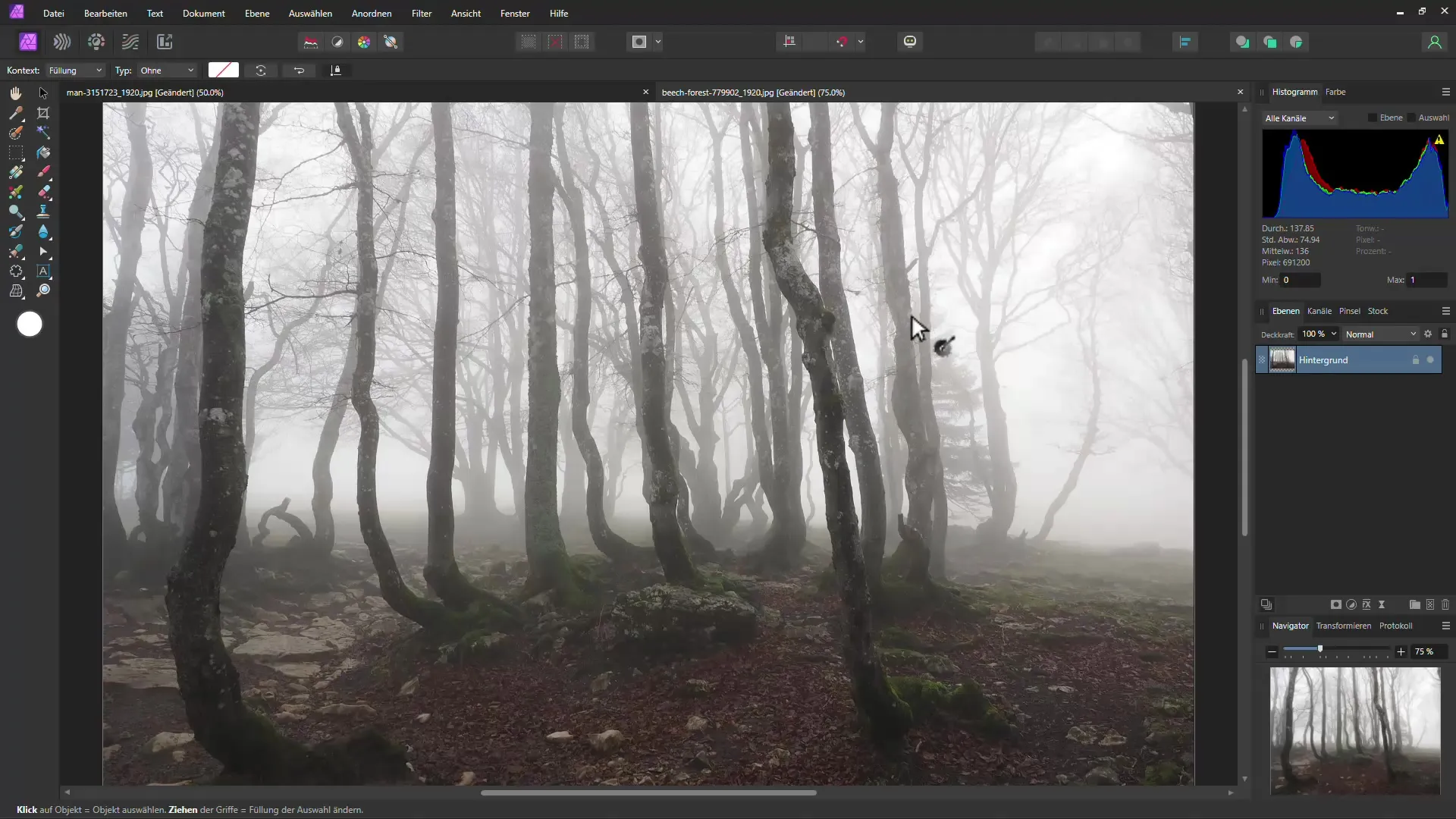Toggle the Auswahl checkbox in Histogram

tap(1411, 118)
